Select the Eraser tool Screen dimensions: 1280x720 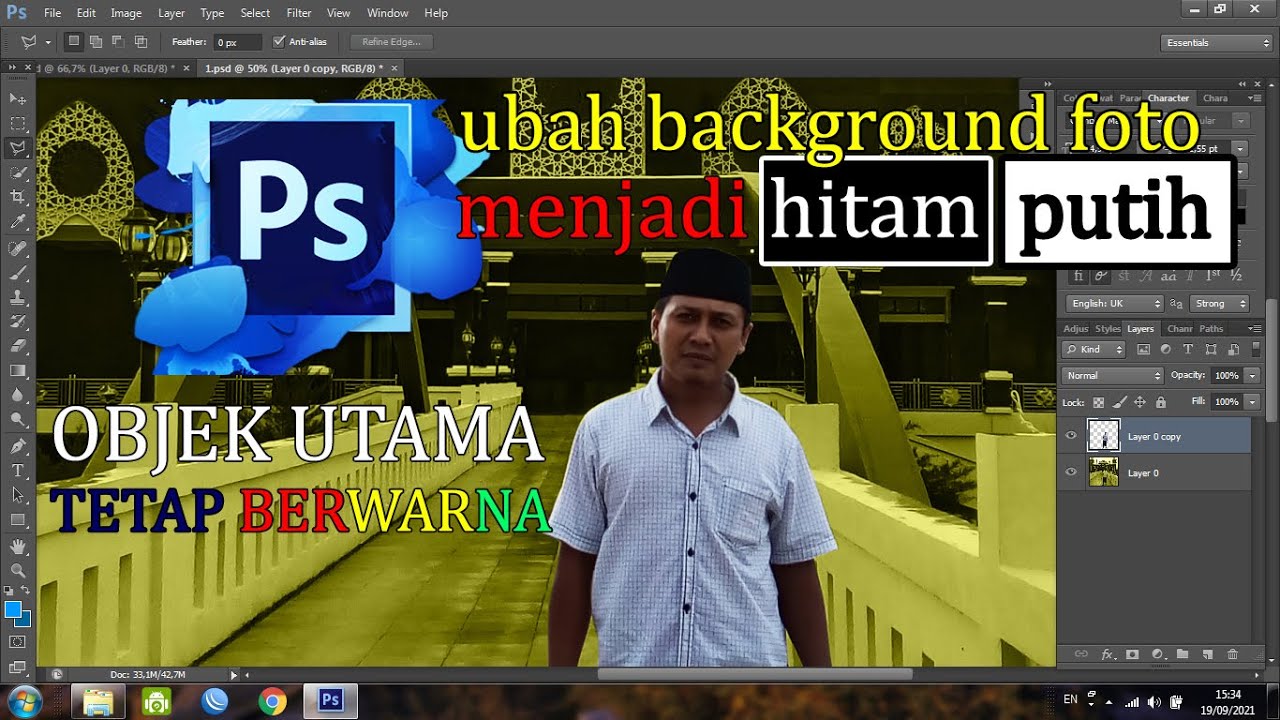point(18,346)
